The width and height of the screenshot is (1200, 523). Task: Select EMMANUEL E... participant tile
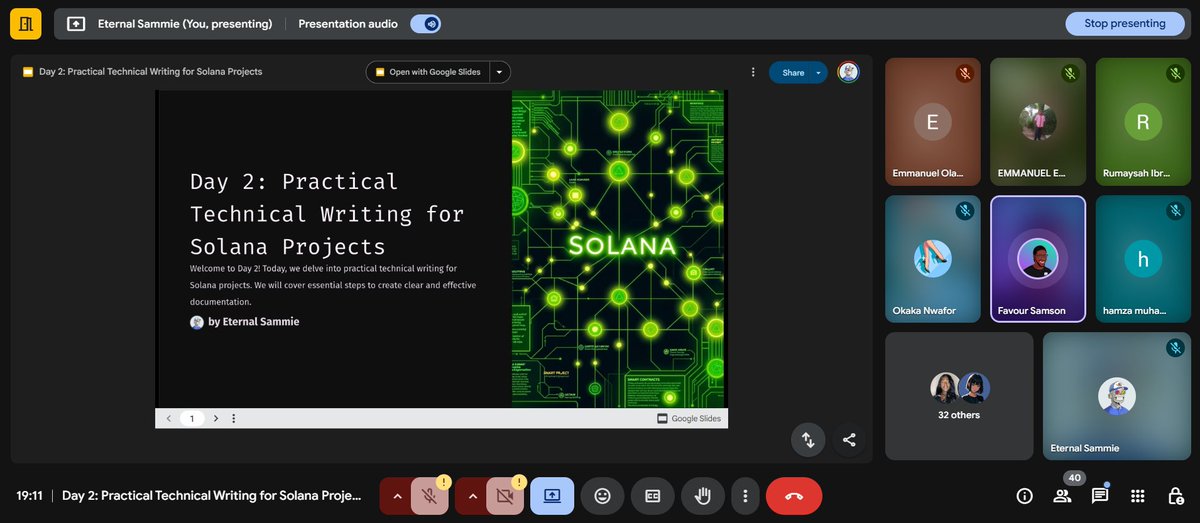click(1038, 122)
